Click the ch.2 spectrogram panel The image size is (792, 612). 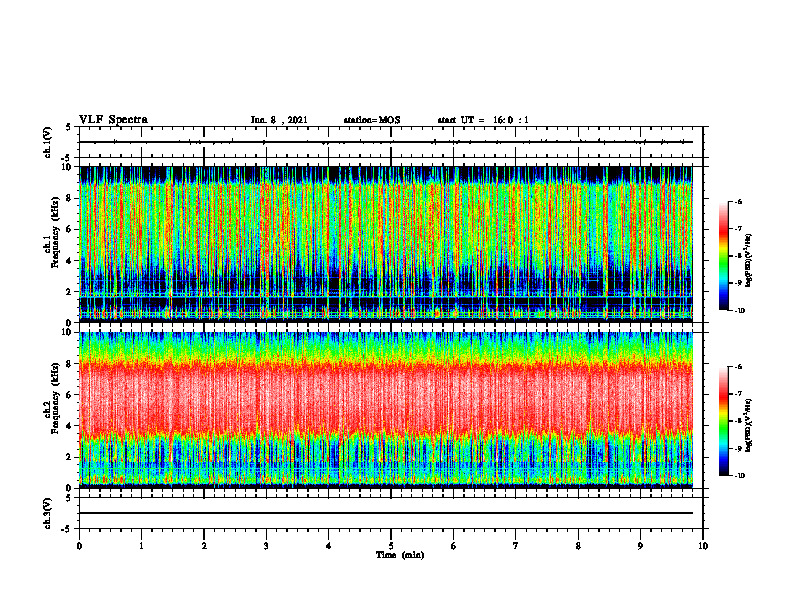click(386, 410)
